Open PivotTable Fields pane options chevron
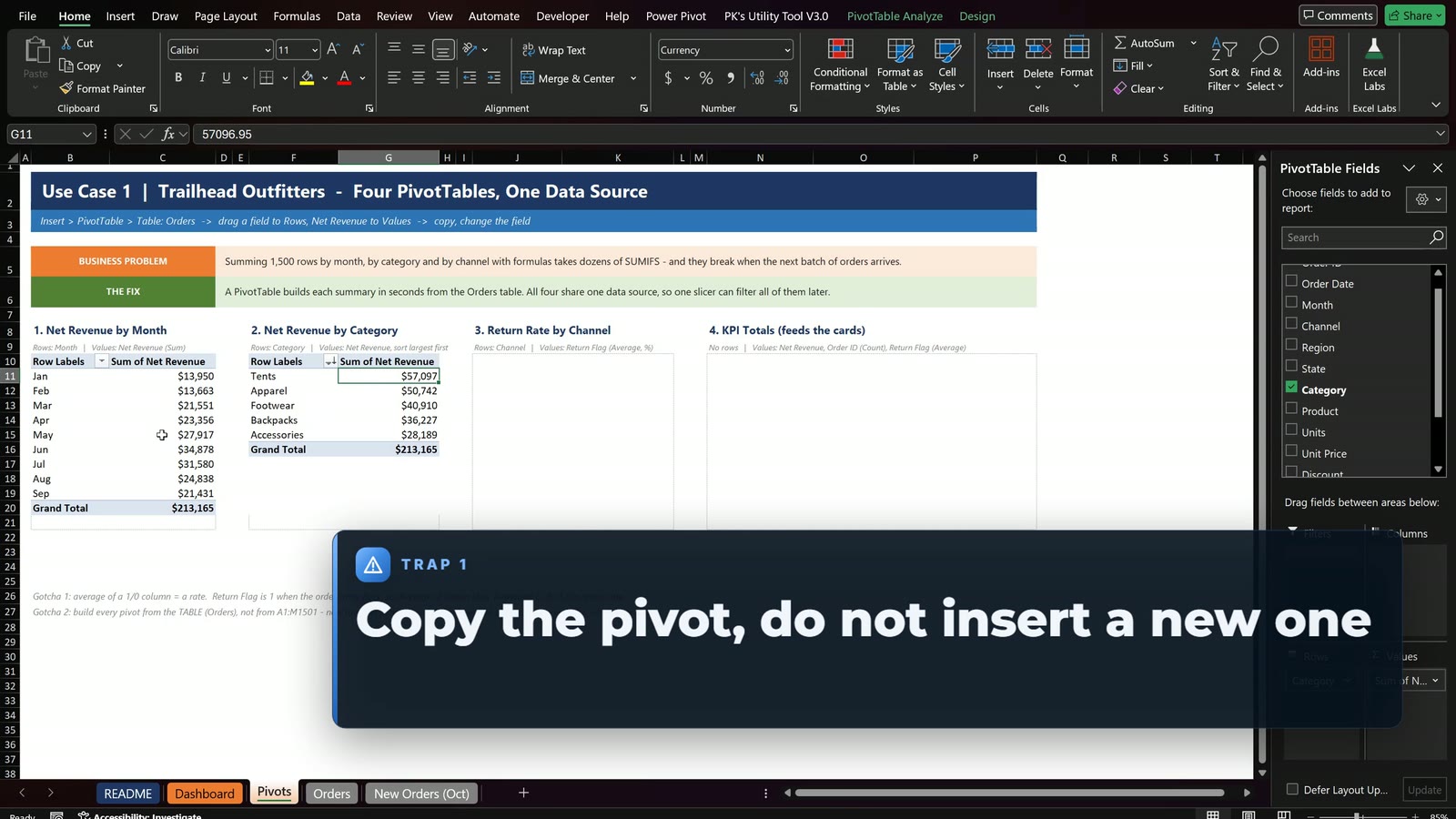The height and width of the screenshot is (819, 1456). [x=1409, y=168]
